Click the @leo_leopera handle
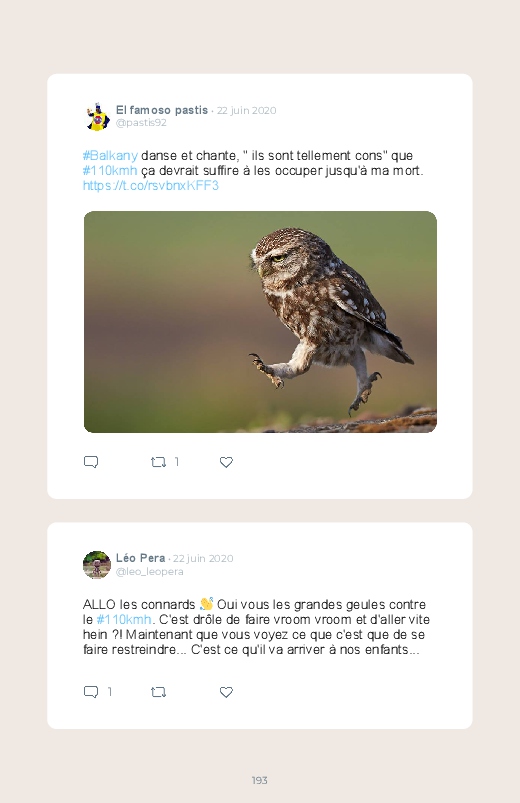The image size is (520, 803). point(150,572)
